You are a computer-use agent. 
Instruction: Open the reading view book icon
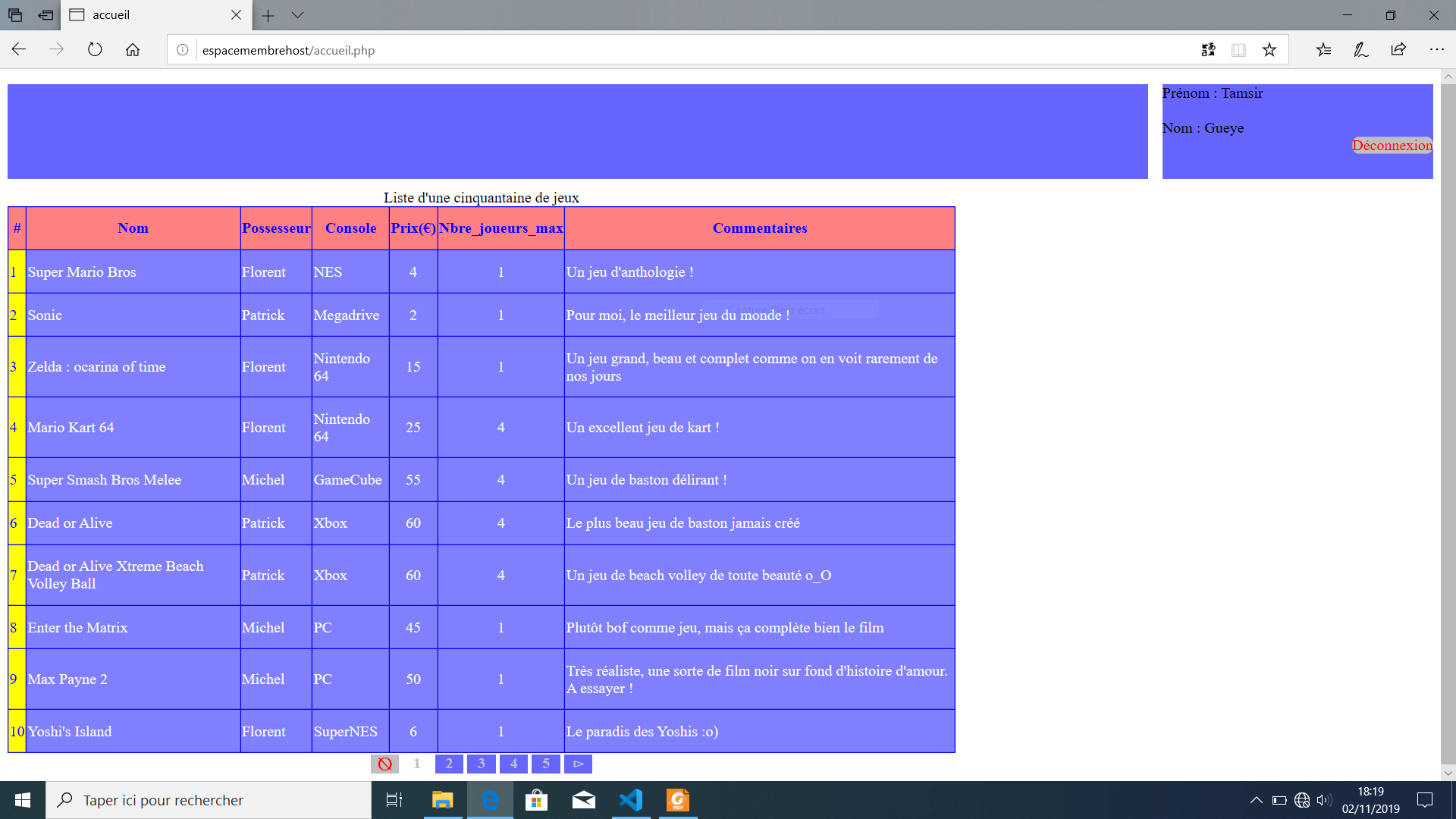[x=1238, y=50]
